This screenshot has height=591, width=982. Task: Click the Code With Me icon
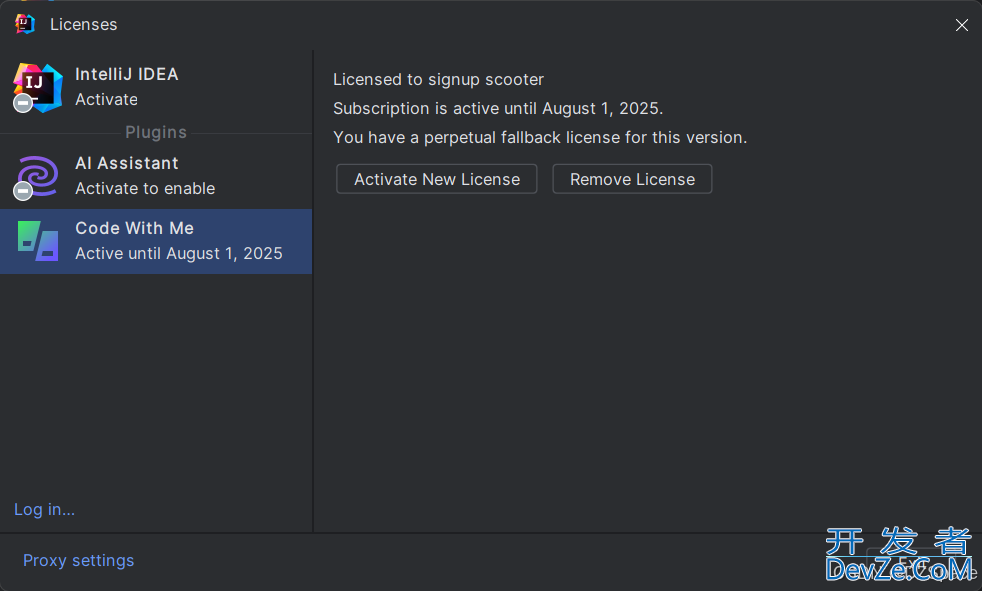(38, 241)
